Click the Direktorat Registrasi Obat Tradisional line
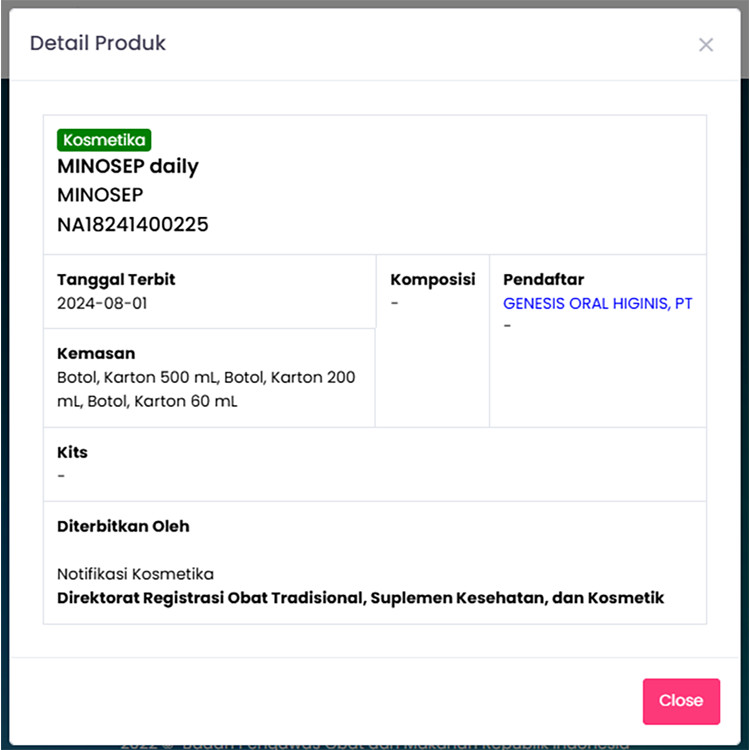The width and height of the screenshot is (750, 750). point(360,598)
